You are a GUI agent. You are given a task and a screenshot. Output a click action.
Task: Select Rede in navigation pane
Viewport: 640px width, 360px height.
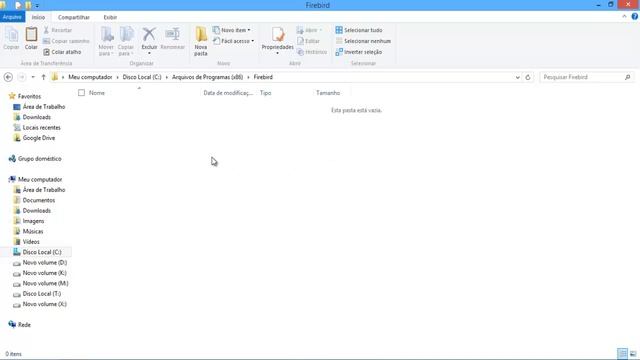(x=24, y=325)
